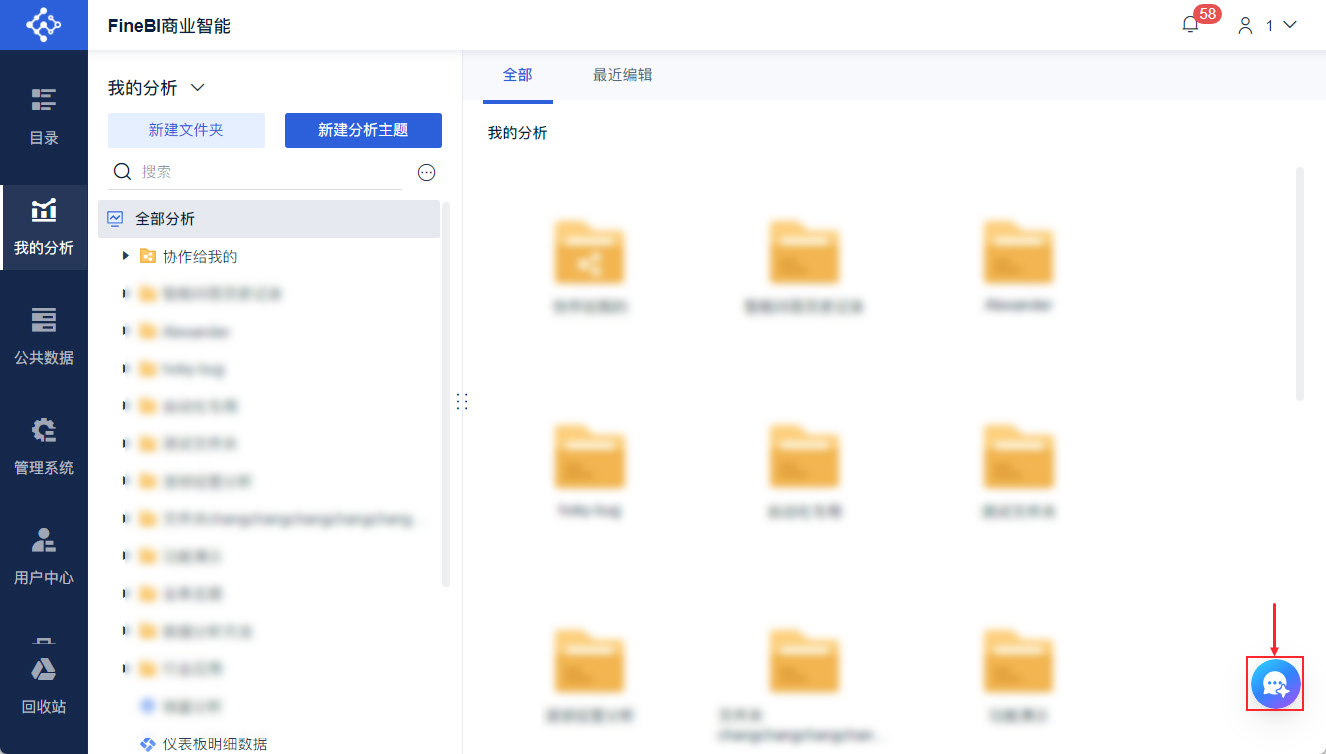Select the 全部分析 tree row

(x=269, y=219)
